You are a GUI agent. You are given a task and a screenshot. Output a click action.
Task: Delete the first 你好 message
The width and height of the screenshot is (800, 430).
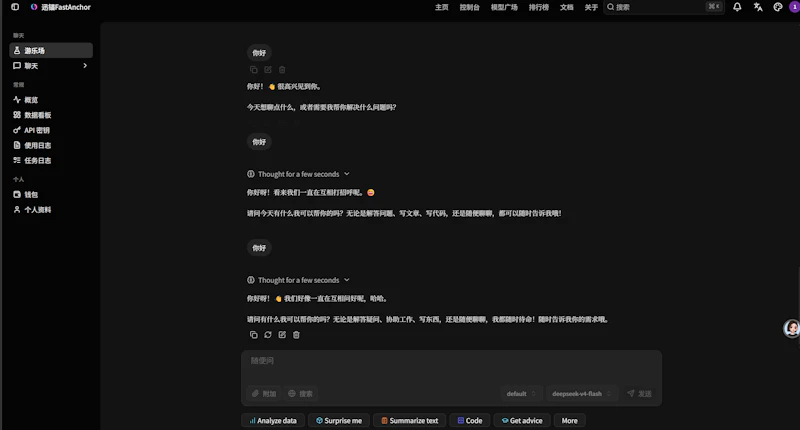tap(282, 70)
